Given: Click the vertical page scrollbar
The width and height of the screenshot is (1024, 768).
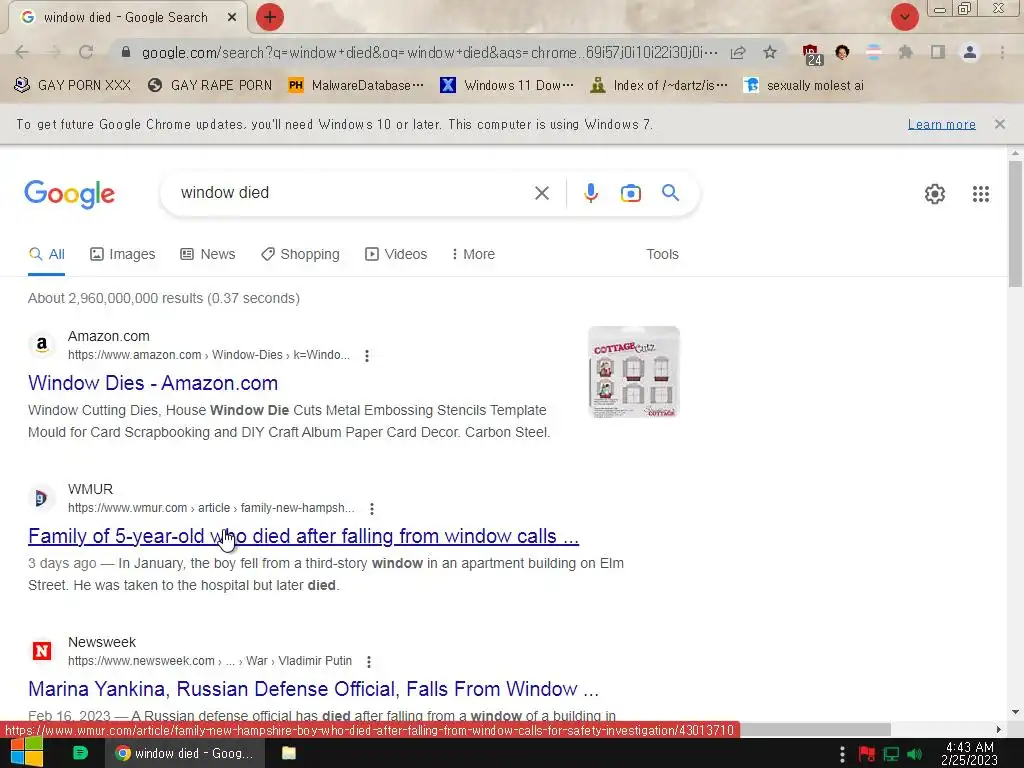Looking at the screenshot, I should click(1015, 224).
